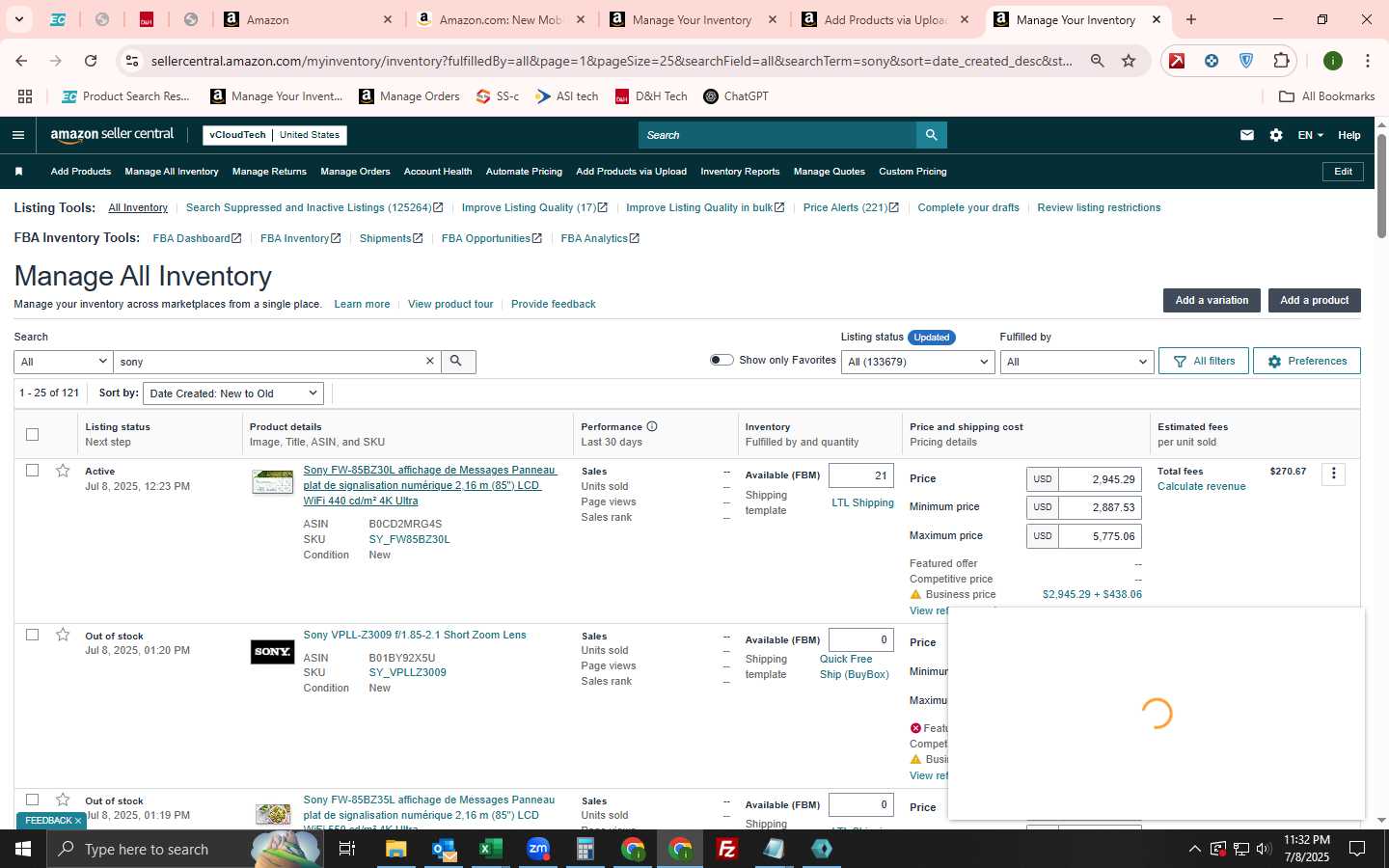Open FileZilla from the taskbar

coord(727,849)
